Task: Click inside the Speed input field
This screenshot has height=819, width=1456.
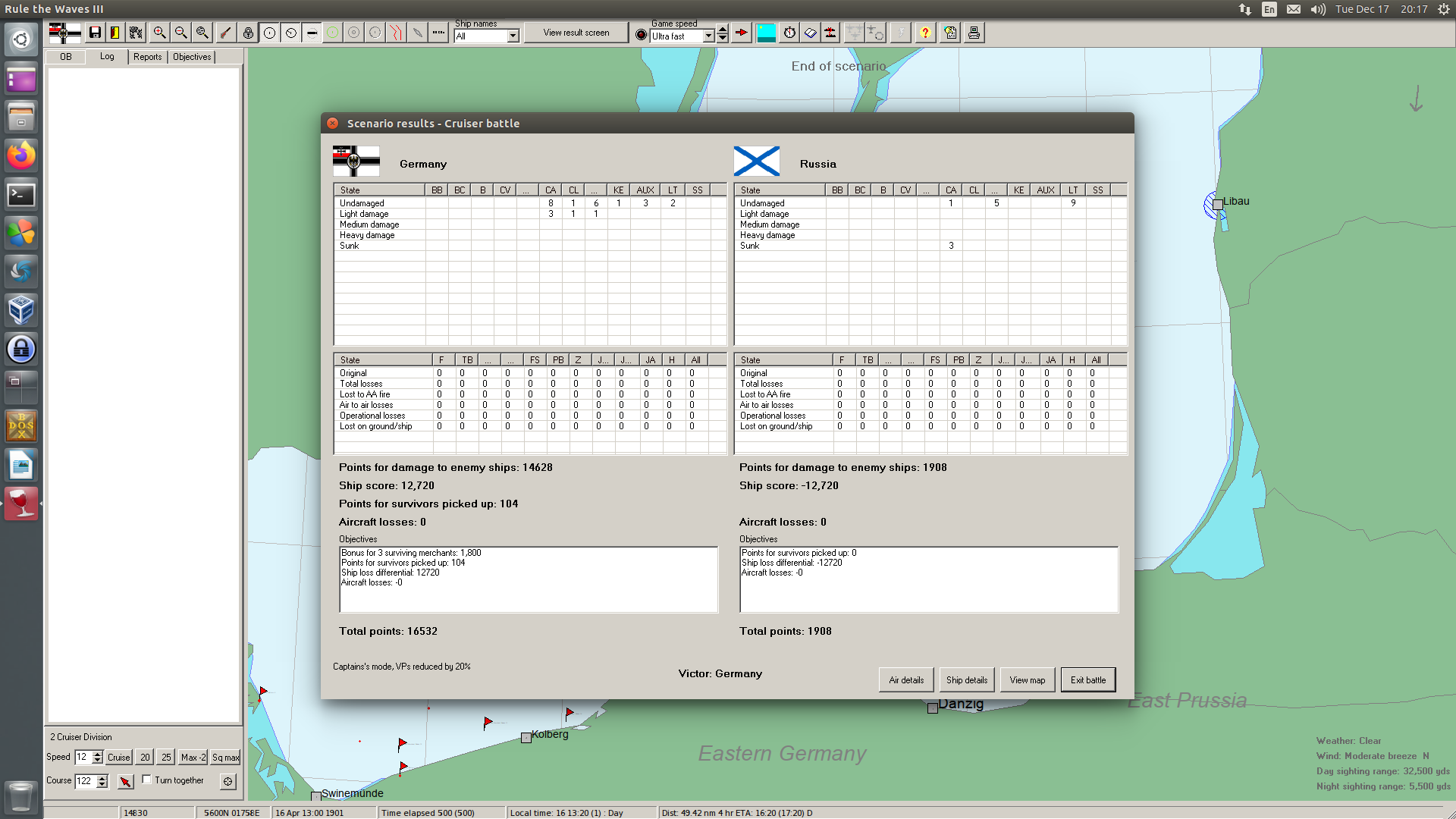Action: [x=83, y=757]
